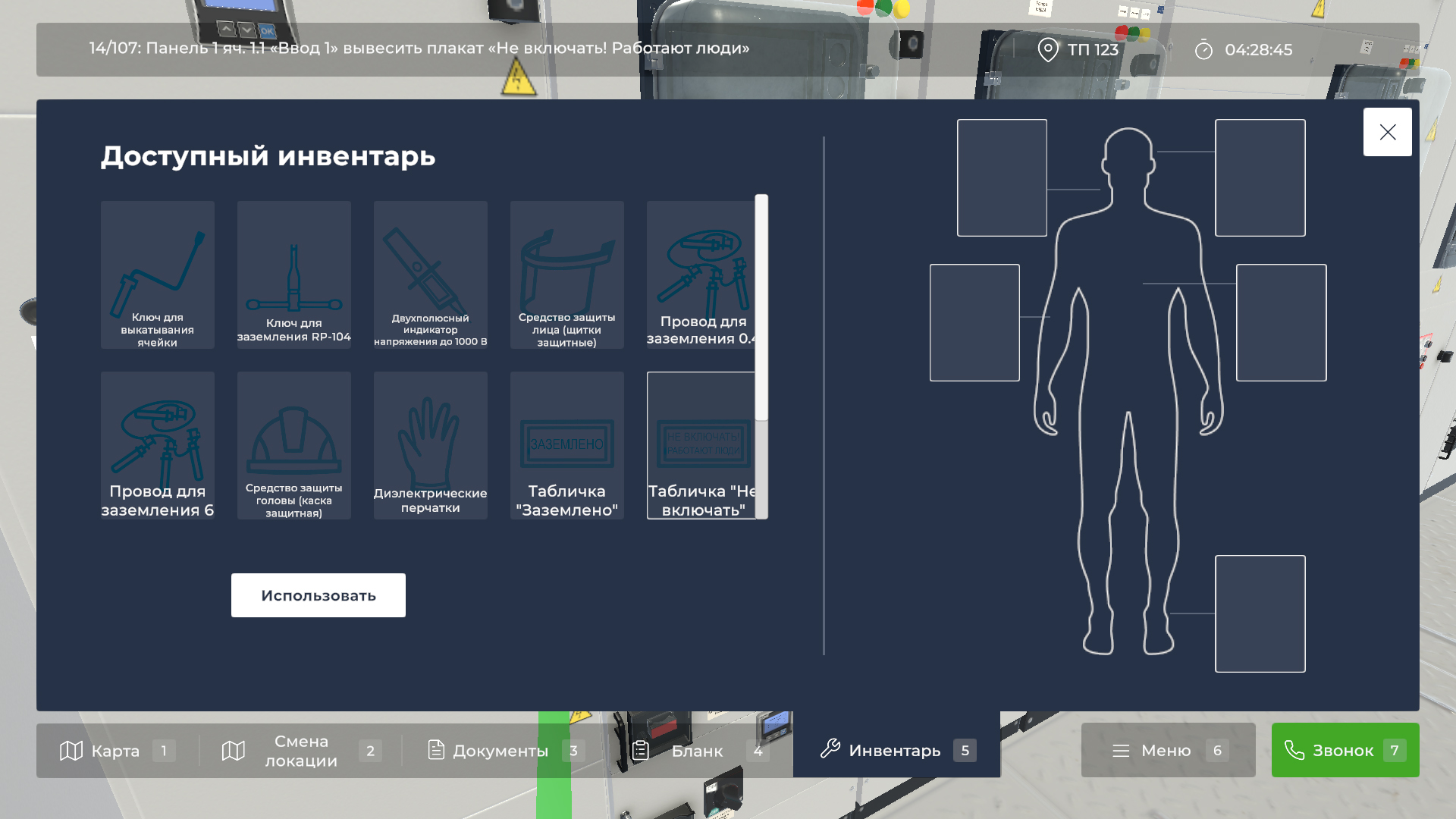This screenshot has width=1456, height=819.
Task: Select the "Заземлено" sign item
Action: point(566,445)
